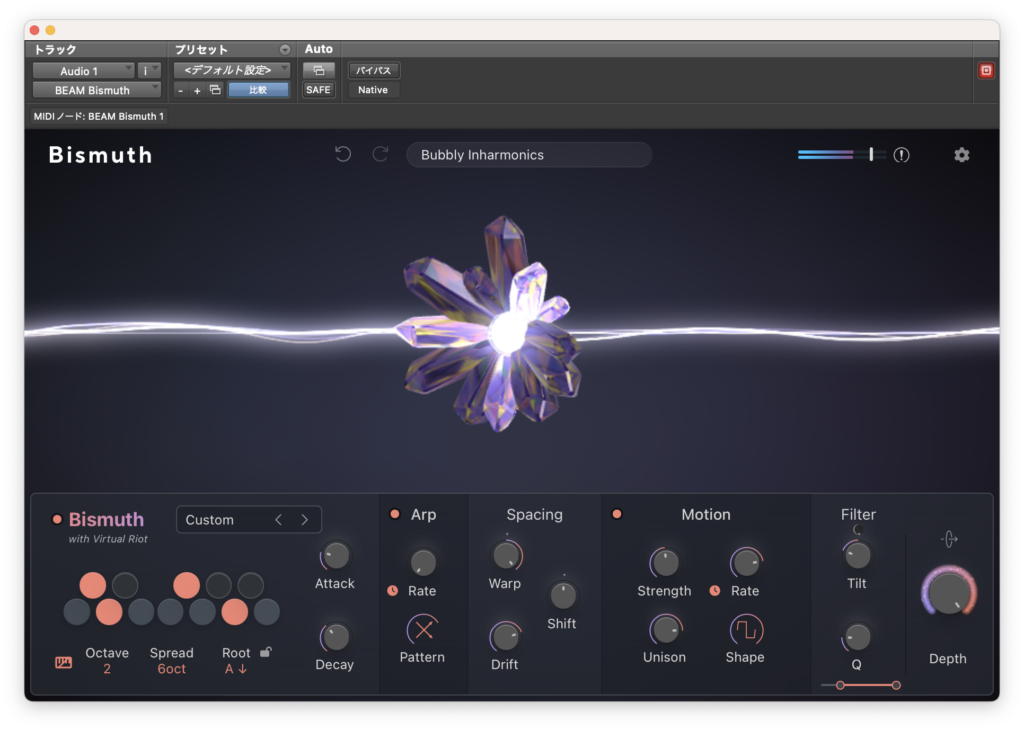Screen dimensions: 1024x730
Task: Toggle the D# note circle
Action: point(125,585)
